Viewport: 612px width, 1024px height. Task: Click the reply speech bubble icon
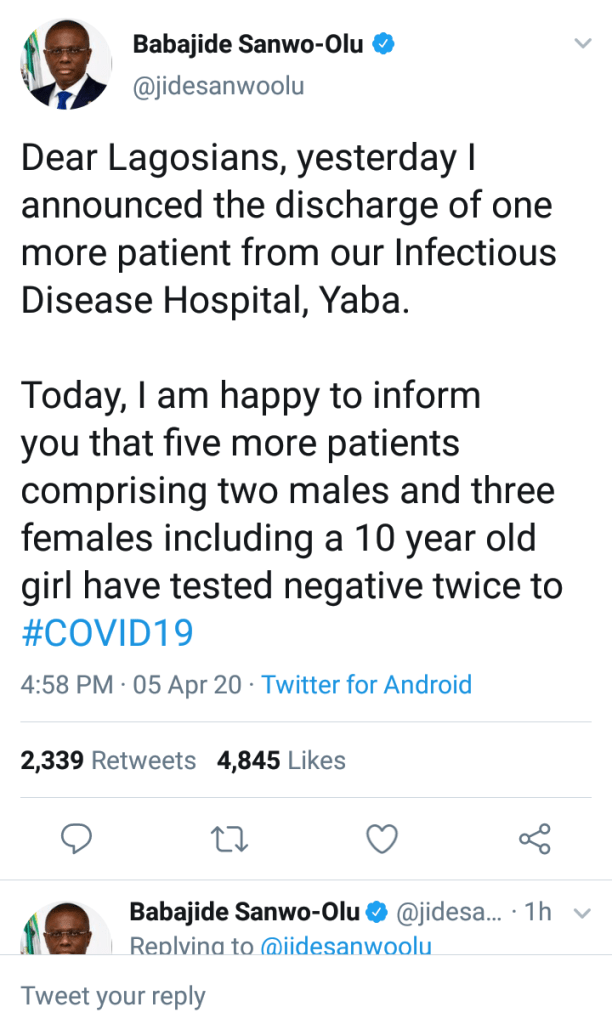[x=77, y=838]
